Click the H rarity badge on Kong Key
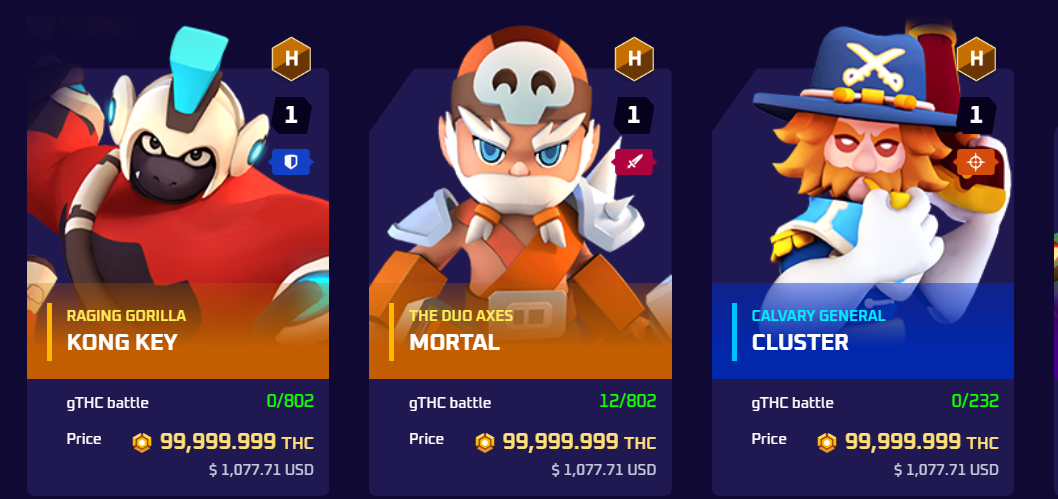This screenshot has width=1058, height=499. tap(291, 59)
